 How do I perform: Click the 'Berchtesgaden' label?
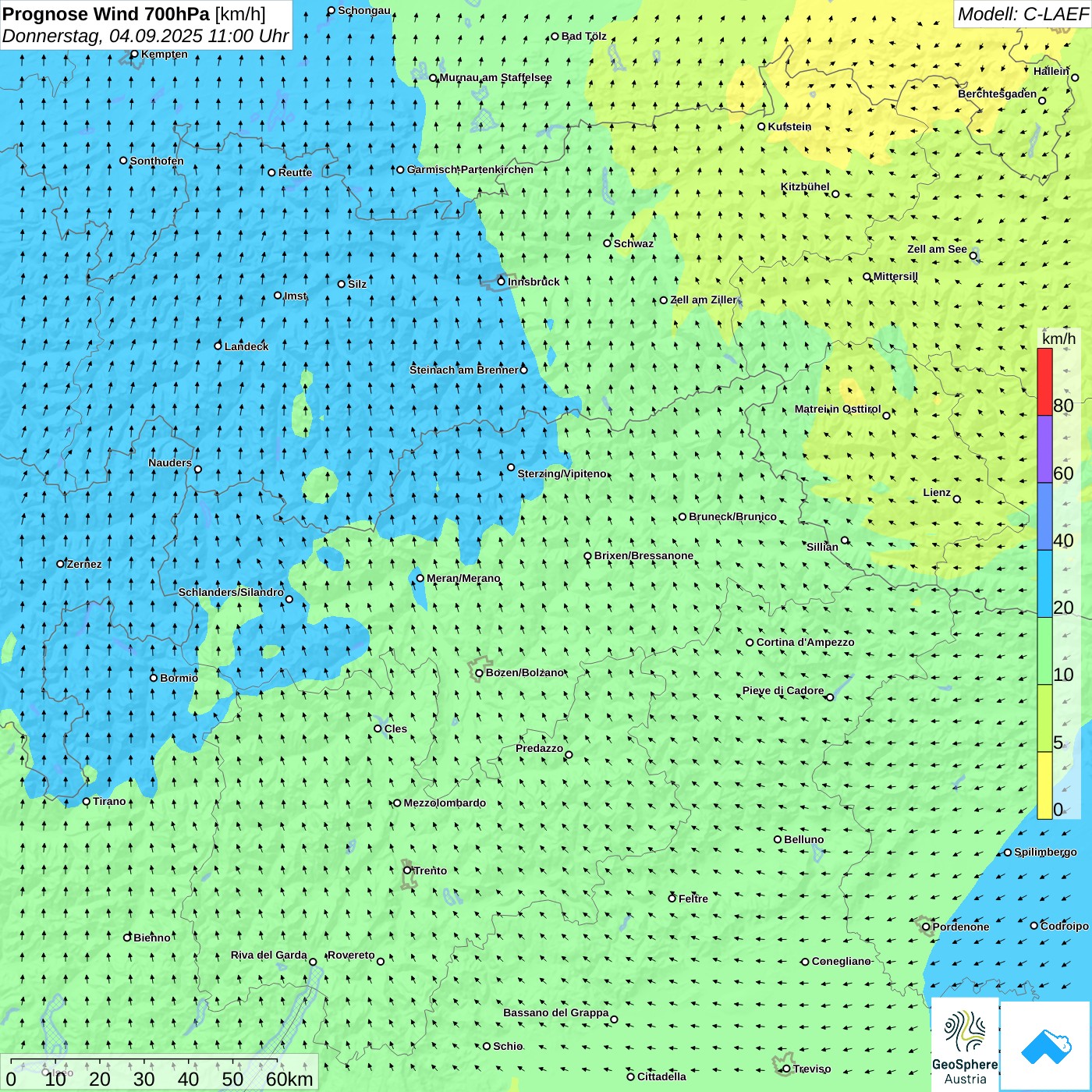[998, 94]
